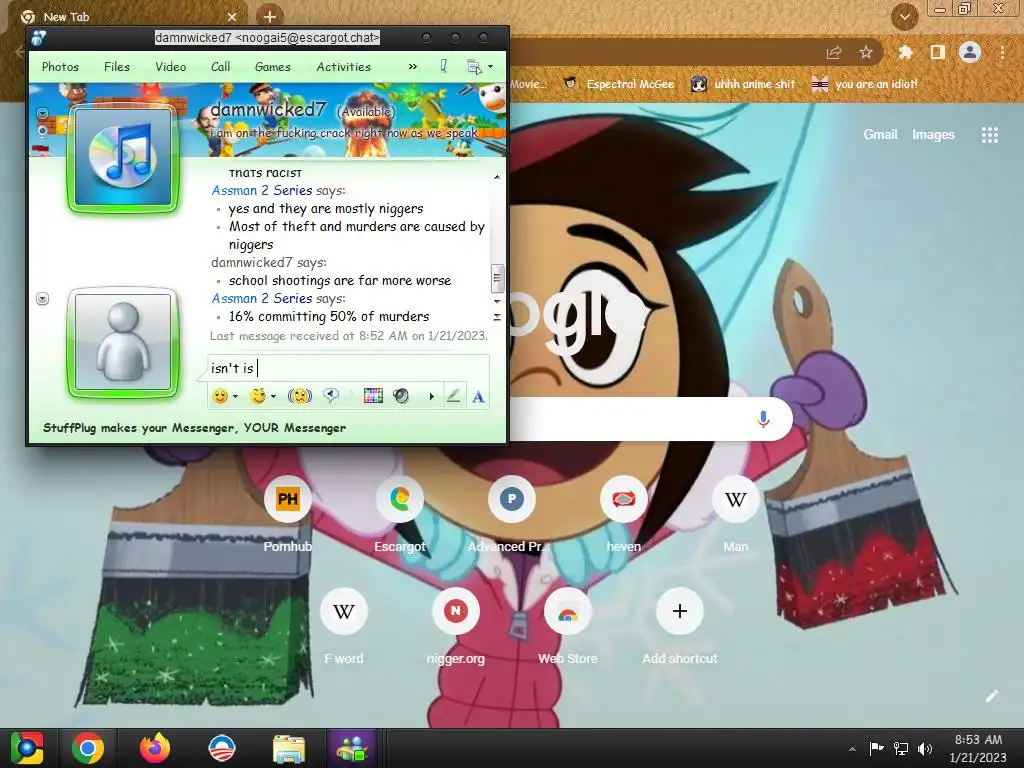Click your own default avatar picture
1024x768 pixels.
pyautogui.click(x=123, y=342)
